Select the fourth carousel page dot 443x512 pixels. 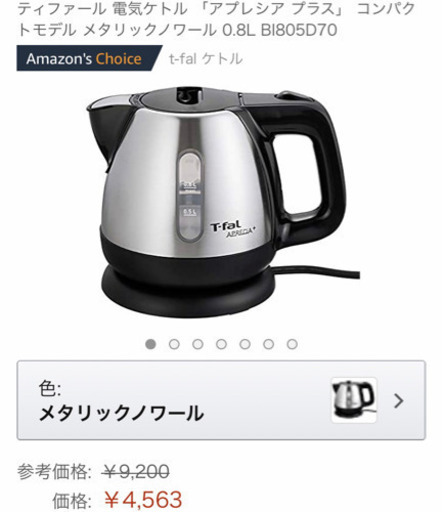tap(221, 344)
